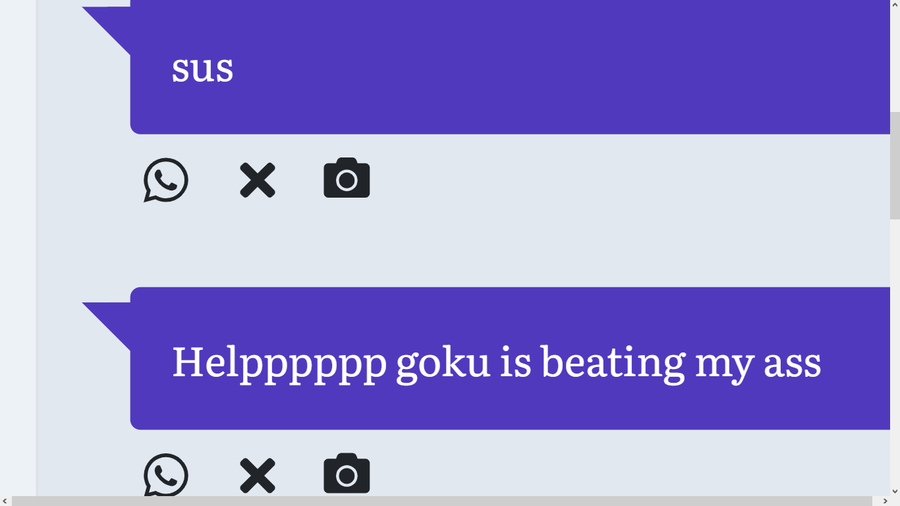Open the camera icon below the goku message
Screen dimensions: 900x506
[347, 474]
